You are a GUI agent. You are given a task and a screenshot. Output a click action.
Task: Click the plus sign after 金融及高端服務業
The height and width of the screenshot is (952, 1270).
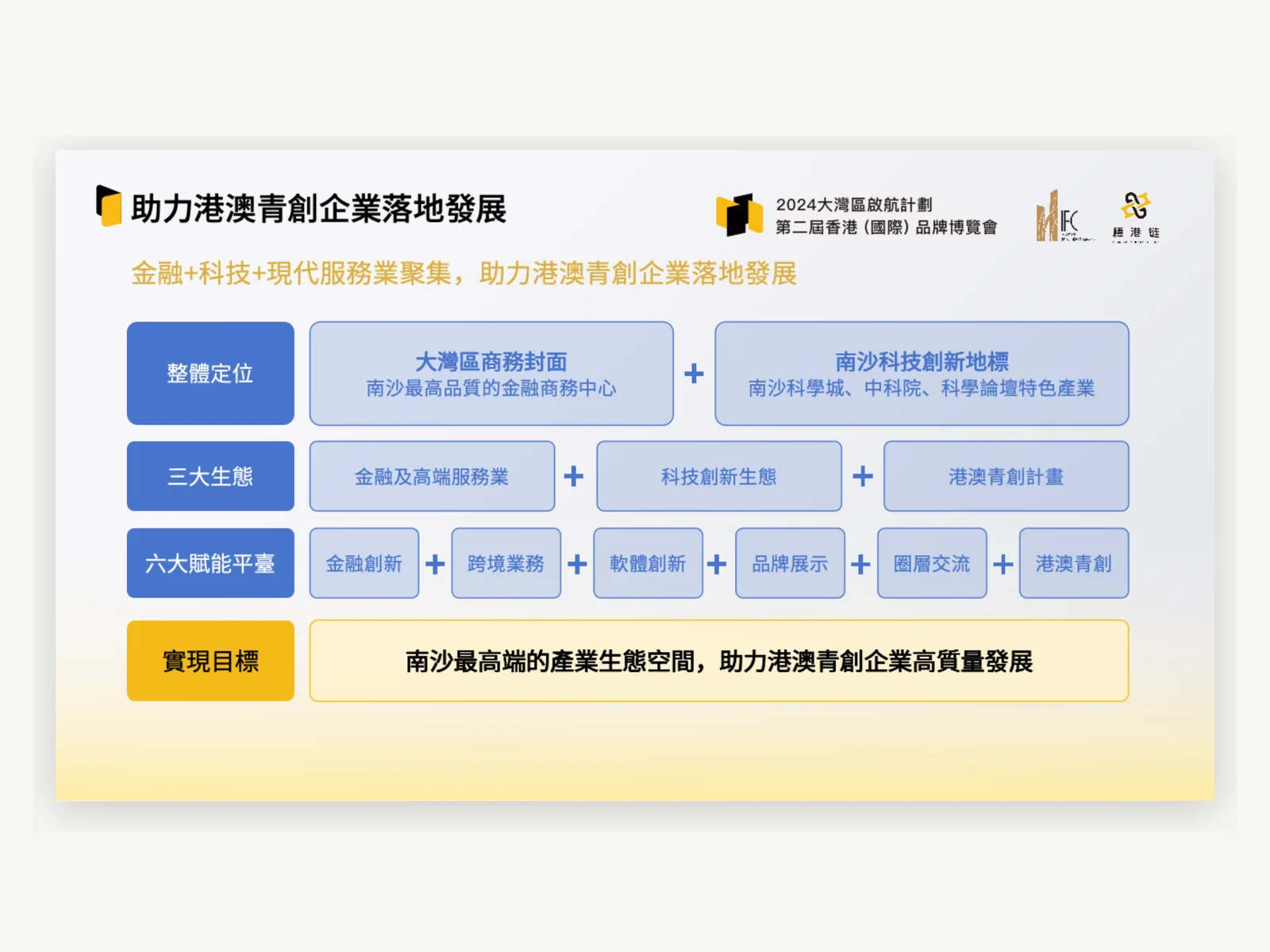(x=573, y=476)
